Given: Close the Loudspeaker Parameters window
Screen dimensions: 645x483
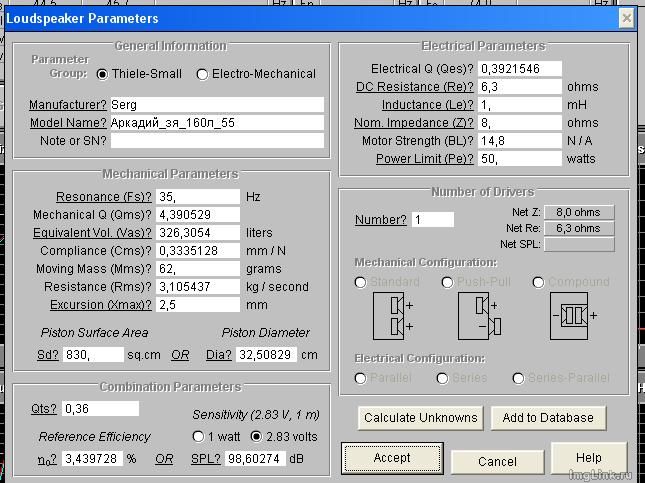Looking at the screenshot, I should coord(626,18).
